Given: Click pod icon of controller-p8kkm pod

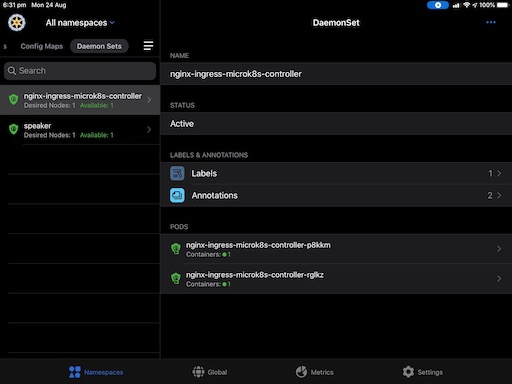Looking at the screenshot, I should pyautogui.click(x=176, y=249).
